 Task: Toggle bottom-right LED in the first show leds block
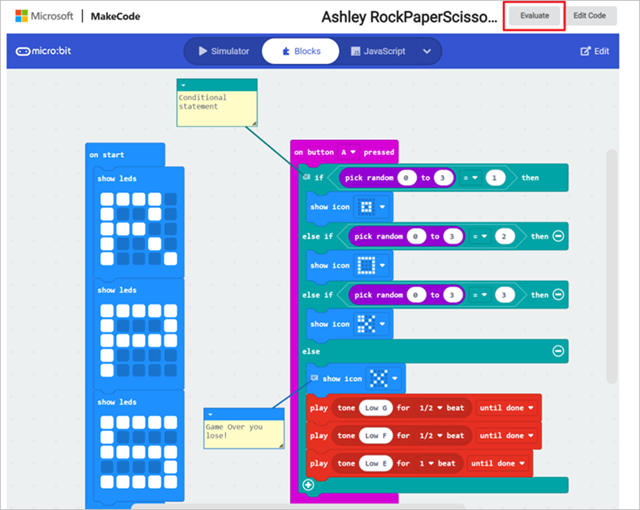[171, 259]
